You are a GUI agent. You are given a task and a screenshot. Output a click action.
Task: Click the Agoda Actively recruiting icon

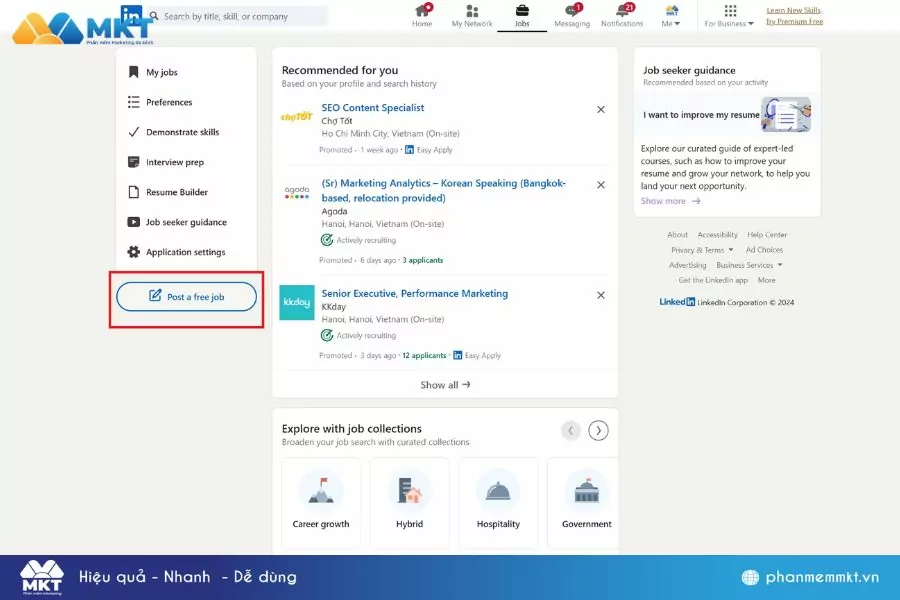[x=327, y=240]
